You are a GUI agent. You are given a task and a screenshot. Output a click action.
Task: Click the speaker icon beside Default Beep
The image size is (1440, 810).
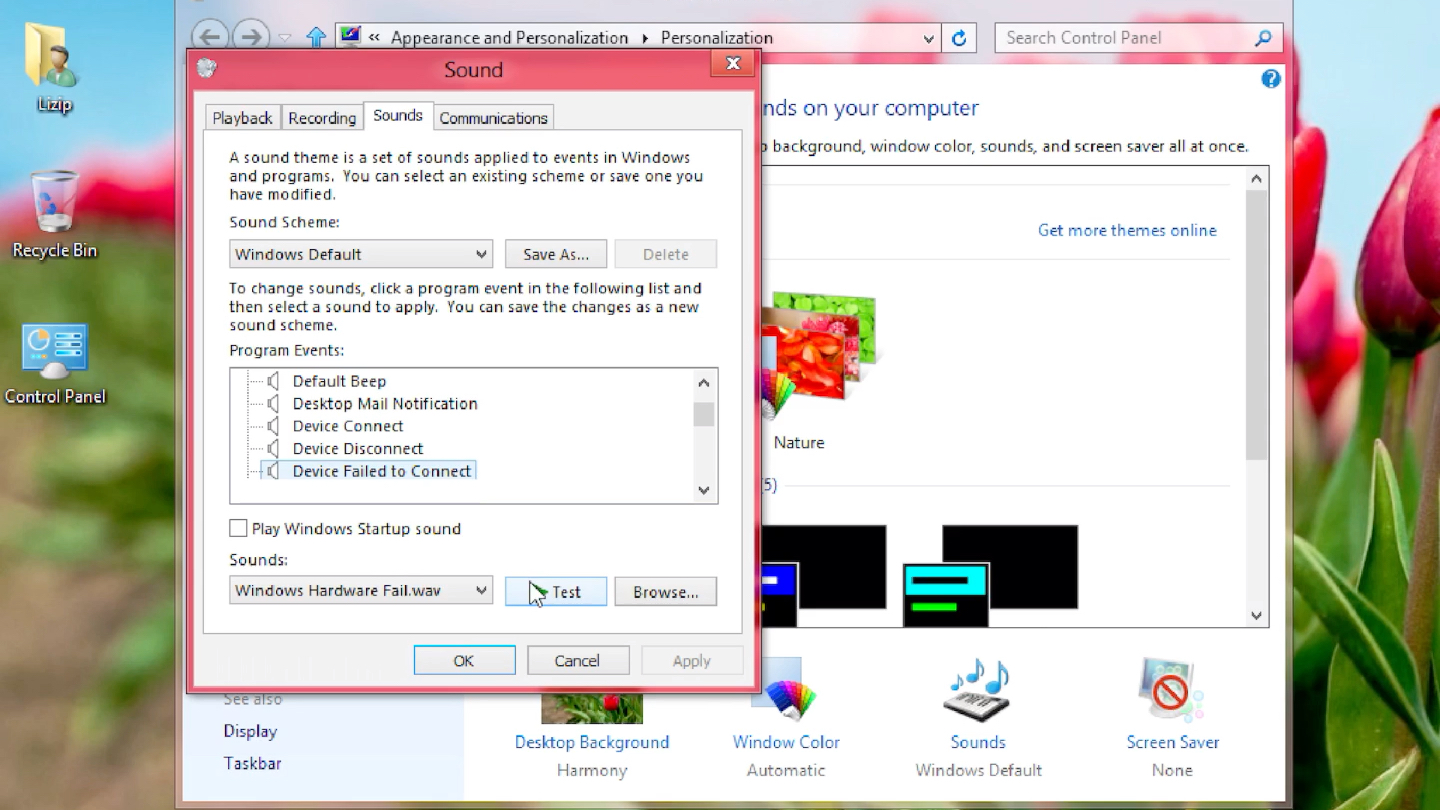(x=273, y=381)
